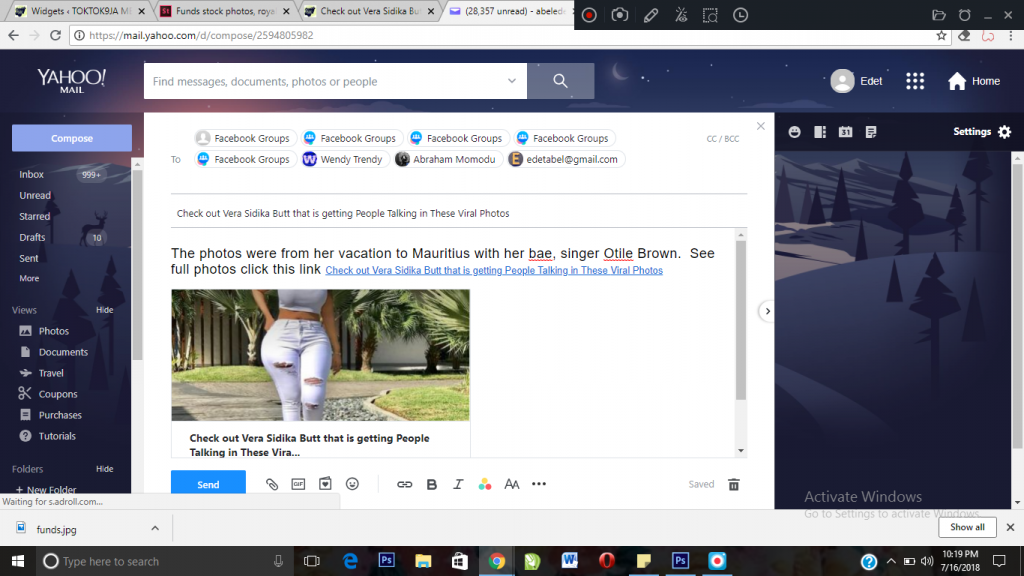Viewport: 1024px width, 576px height.
Task: Open the list view icon in right panel
Action: point(820,132)
